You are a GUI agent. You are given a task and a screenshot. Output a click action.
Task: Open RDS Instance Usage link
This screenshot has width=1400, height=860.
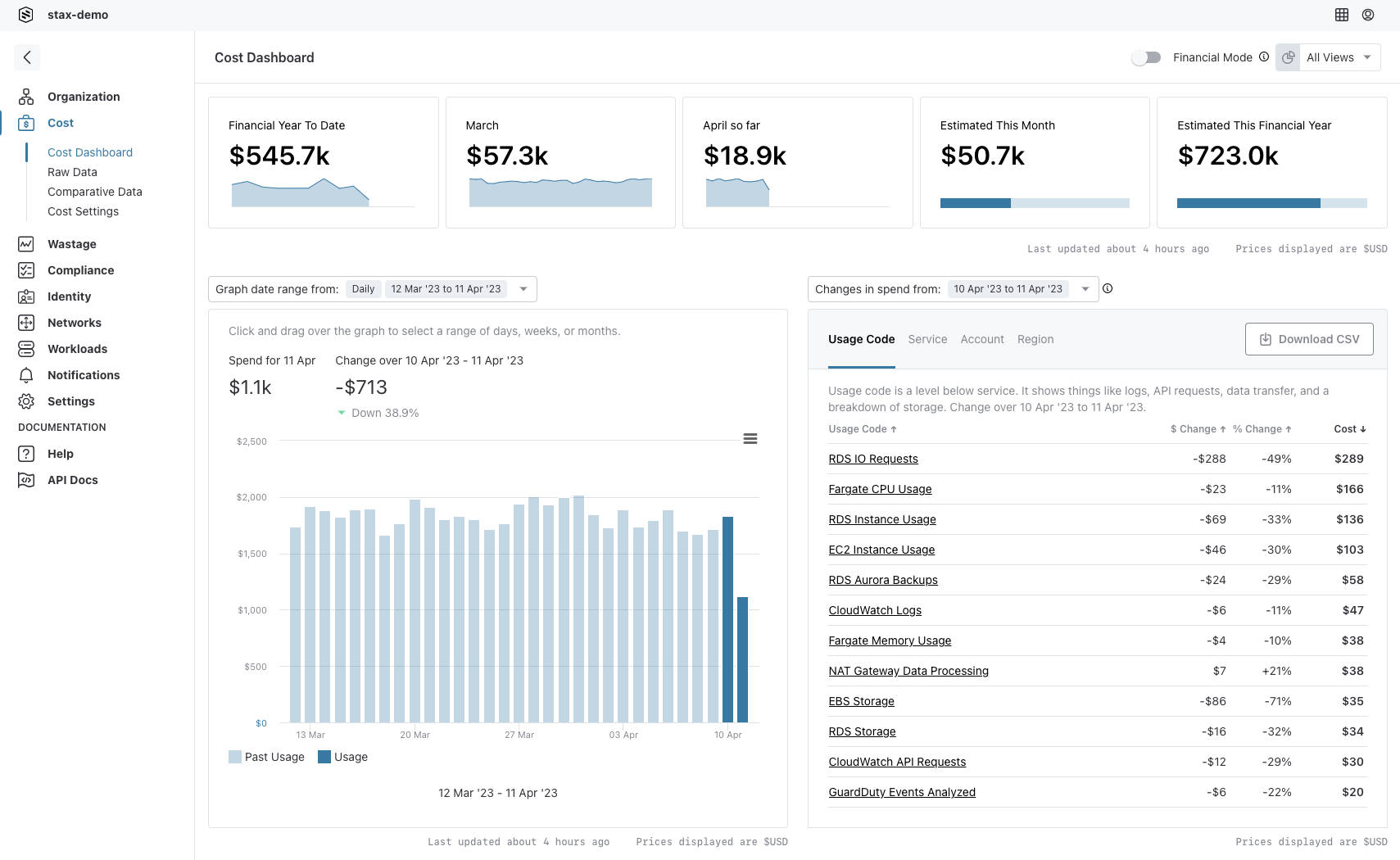[882, 519]
